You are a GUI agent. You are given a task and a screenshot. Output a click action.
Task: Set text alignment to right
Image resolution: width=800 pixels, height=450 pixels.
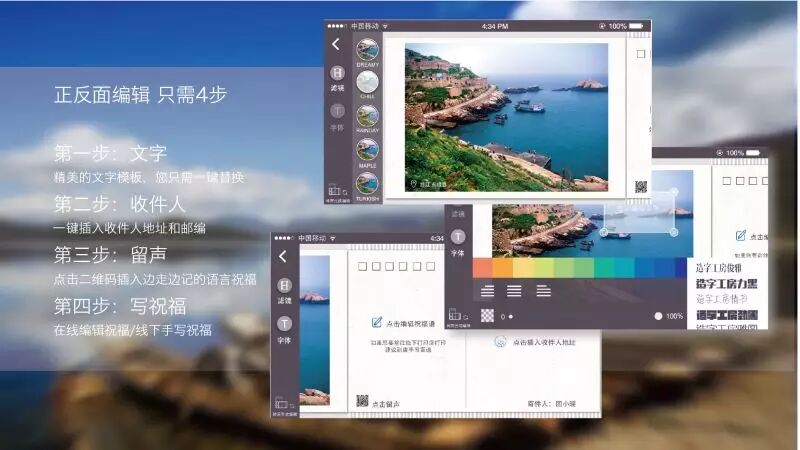(543, 291)
